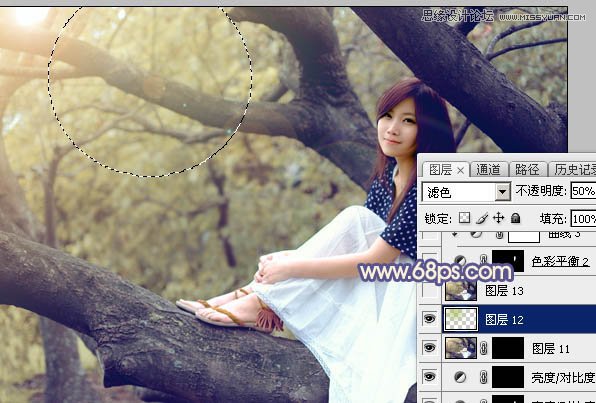Show the 图层 13 layer visibility box
This screenshot has width=596, height=403.
click(430, 290)
